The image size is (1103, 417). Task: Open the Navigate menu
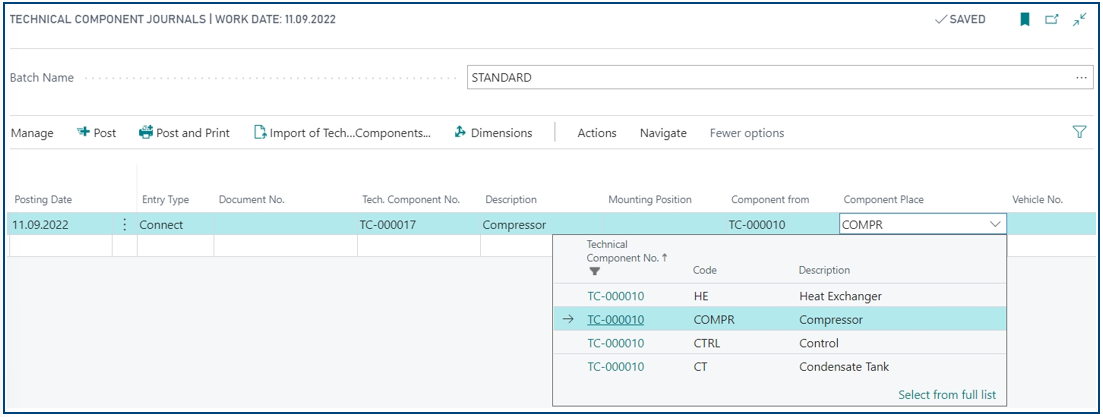pyautogui.click(x=663, y=133)
